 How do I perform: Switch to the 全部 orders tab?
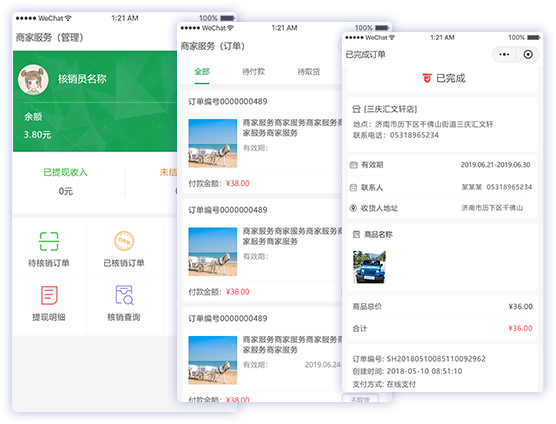point(202,72)
